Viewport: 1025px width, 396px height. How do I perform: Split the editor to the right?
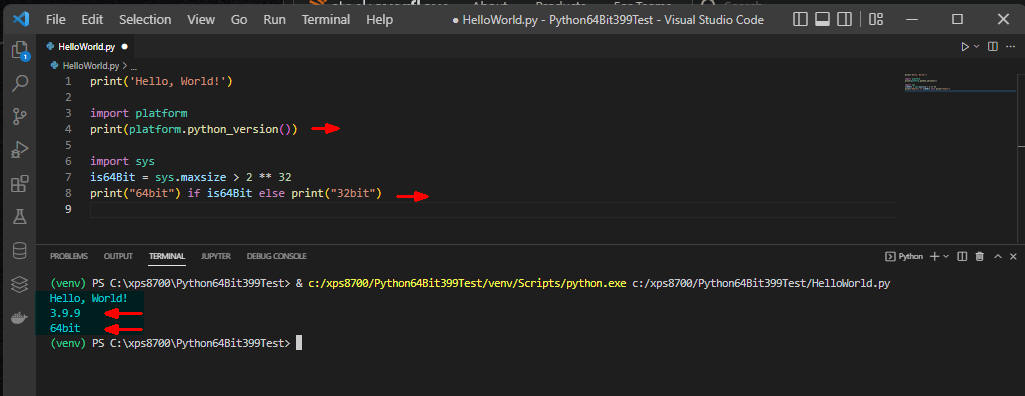coord(992,46)
